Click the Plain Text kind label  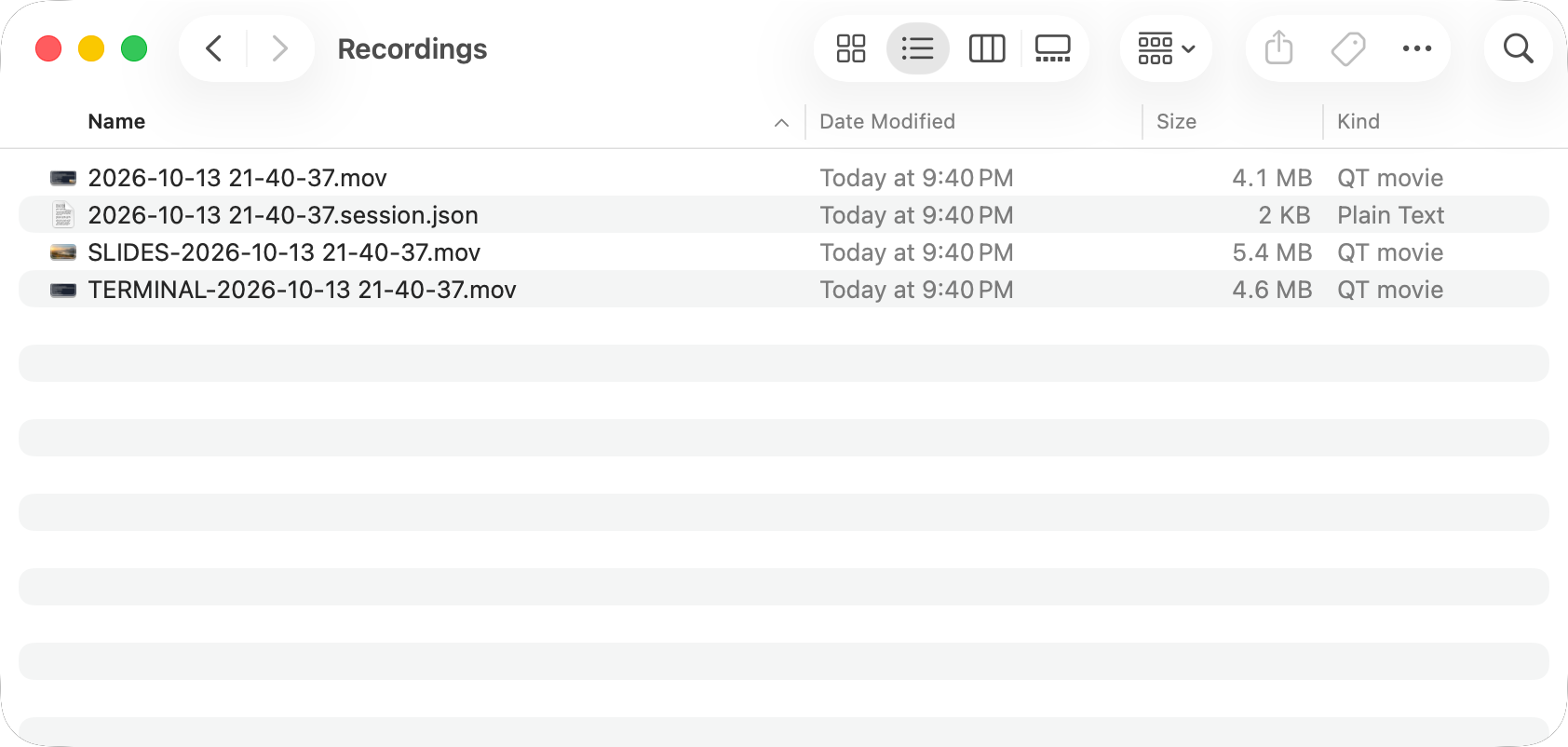[x=1390, y=215]
